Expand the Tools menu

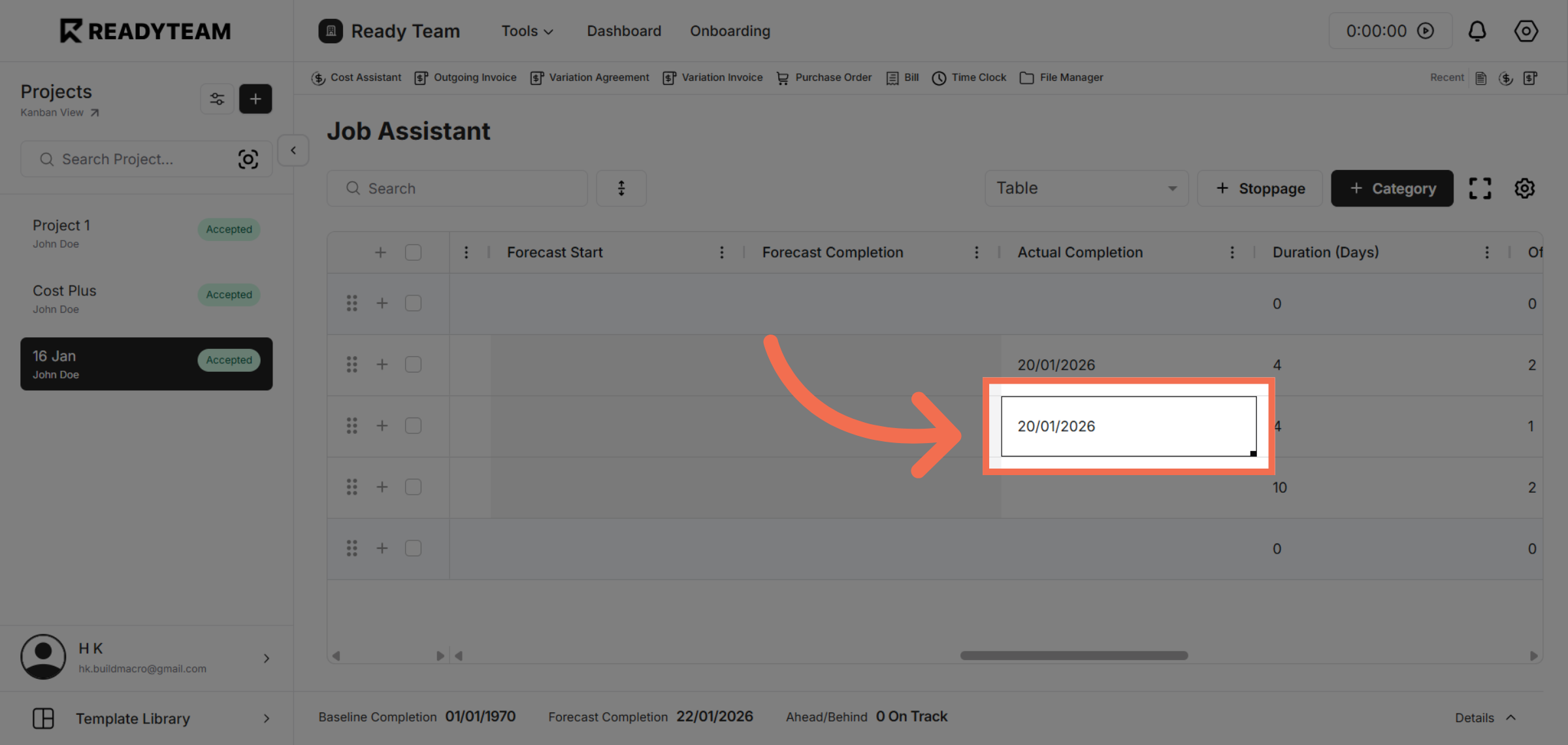527,31
